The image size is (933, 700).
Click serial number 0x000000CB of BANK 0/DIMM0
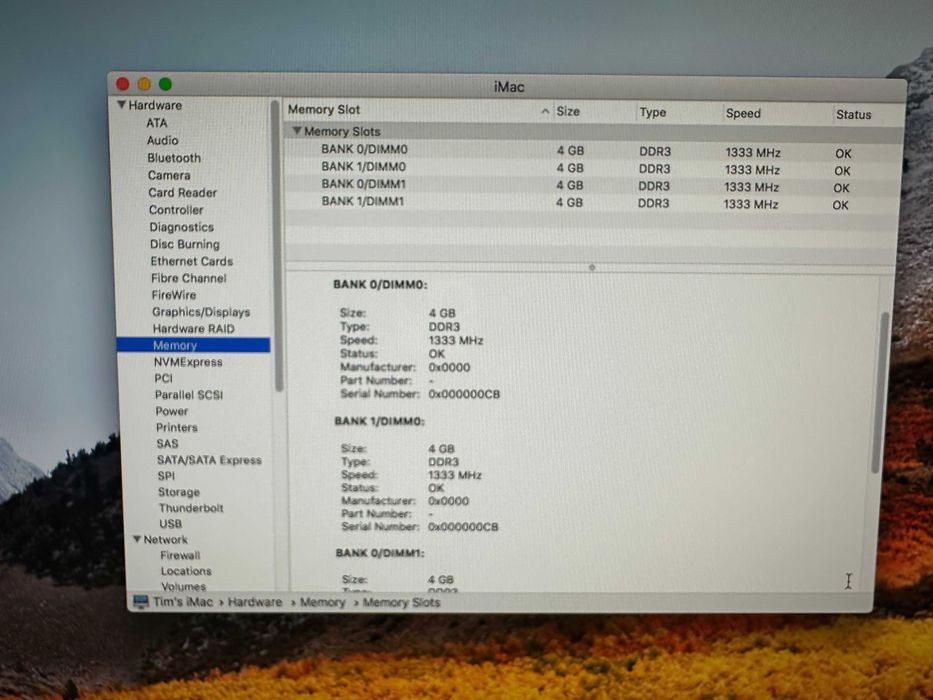pyautogui.click(x=464, y=394)
